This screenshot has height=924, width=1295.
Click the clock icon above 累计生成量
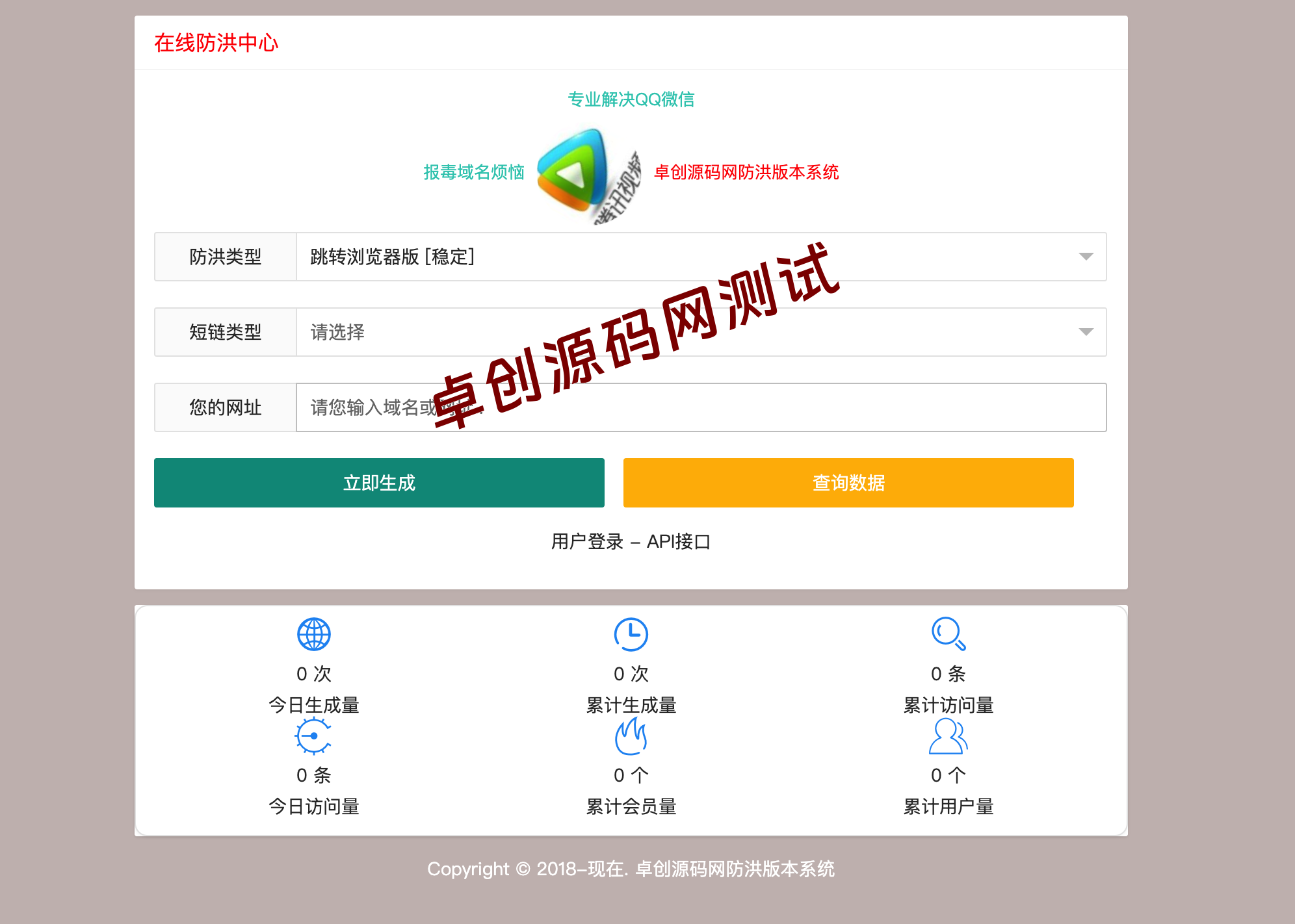[631, 634]
